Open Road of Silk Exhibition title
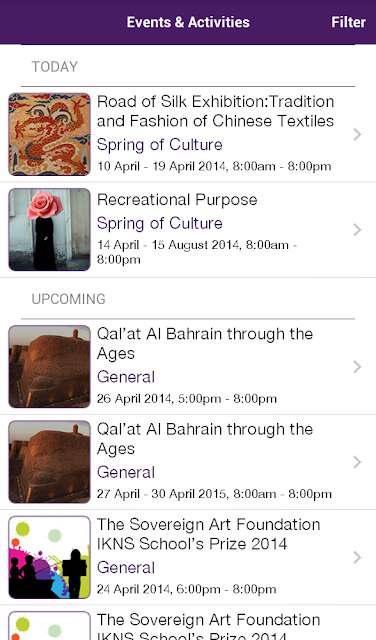Screen dimensions: 376x640 tap(216, 111)
